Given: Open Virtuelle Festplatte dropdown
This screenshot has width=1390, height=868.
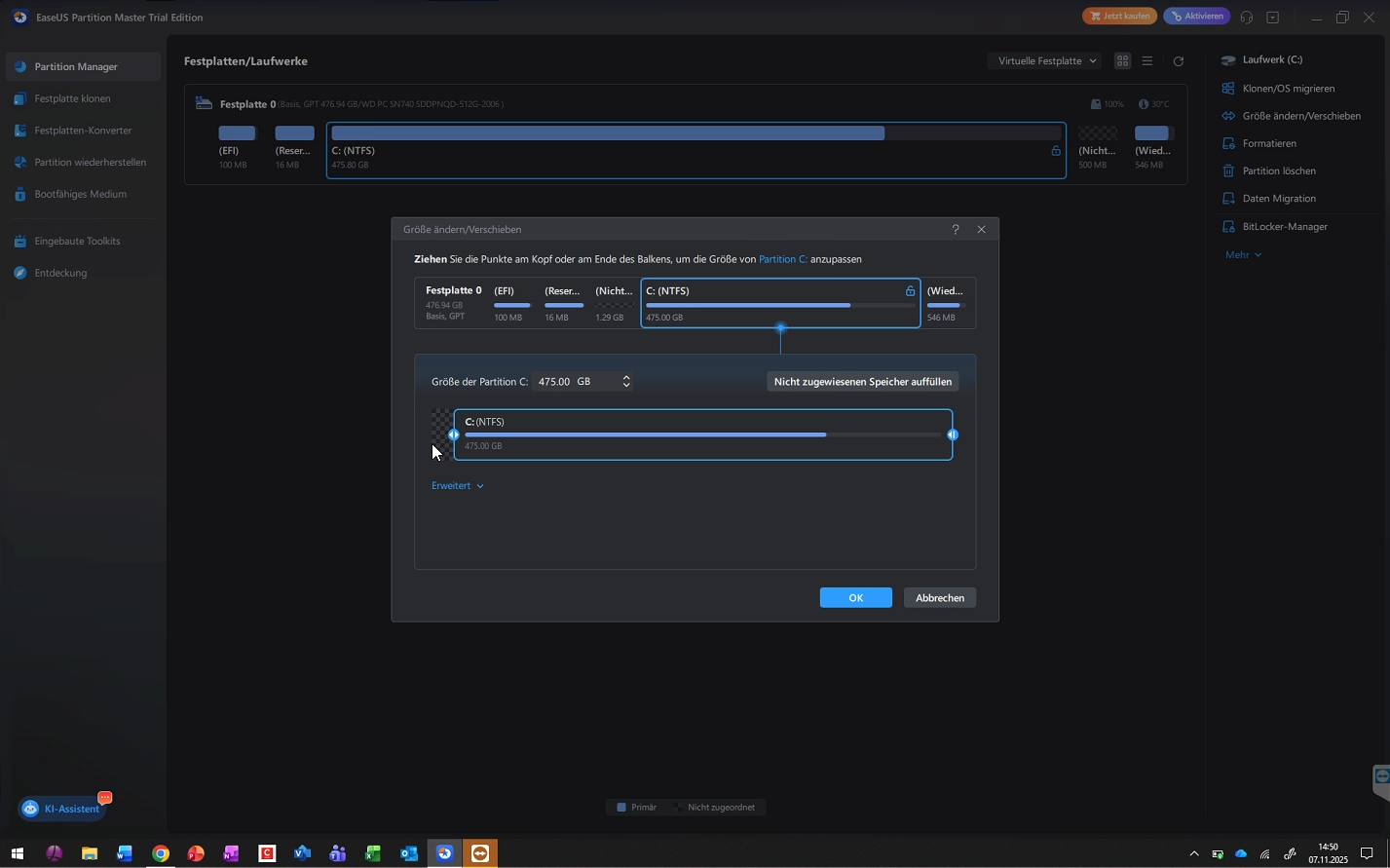Looking at the screenshot, I should click(x=1045, y=61).
